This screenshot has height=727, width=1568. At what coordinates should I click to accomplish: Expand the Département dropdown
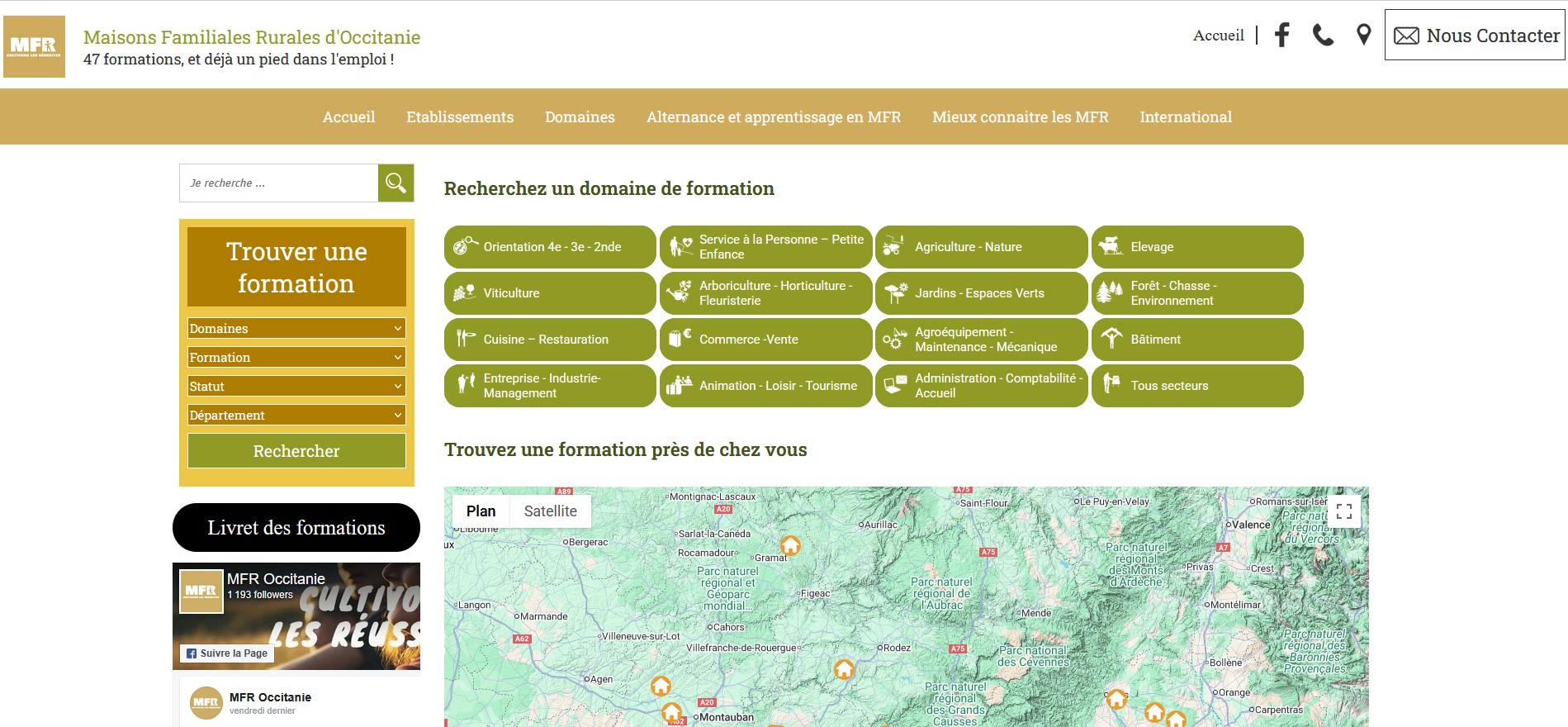(x=296, y=415)
